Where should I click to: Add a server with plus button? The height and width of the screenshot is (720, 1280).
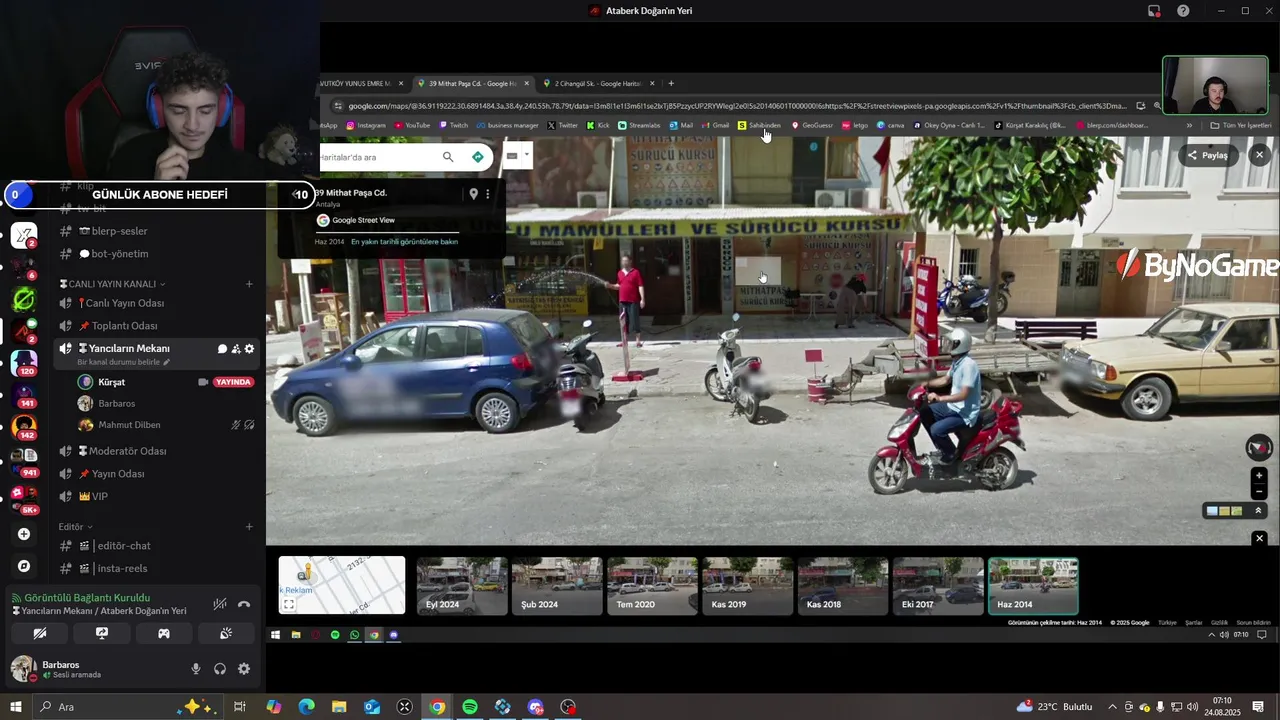coord(24,534)
